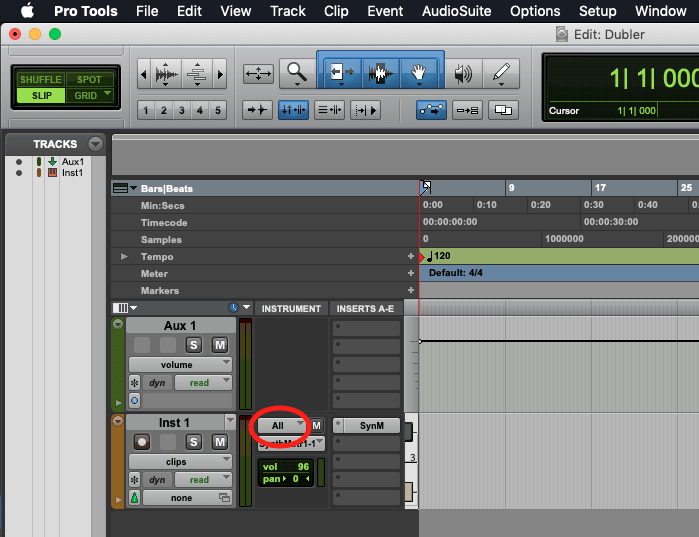
Task: Toggle Automation Follows Edit button
Action: (432, 110)
